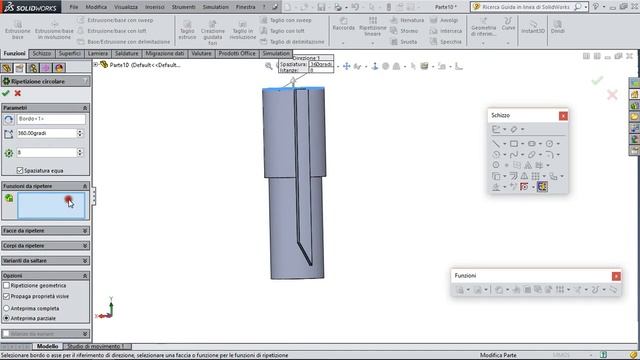Select Line tool in Schizzo panel
This screenshot has width=640, height=360.
tap(496, 144)
